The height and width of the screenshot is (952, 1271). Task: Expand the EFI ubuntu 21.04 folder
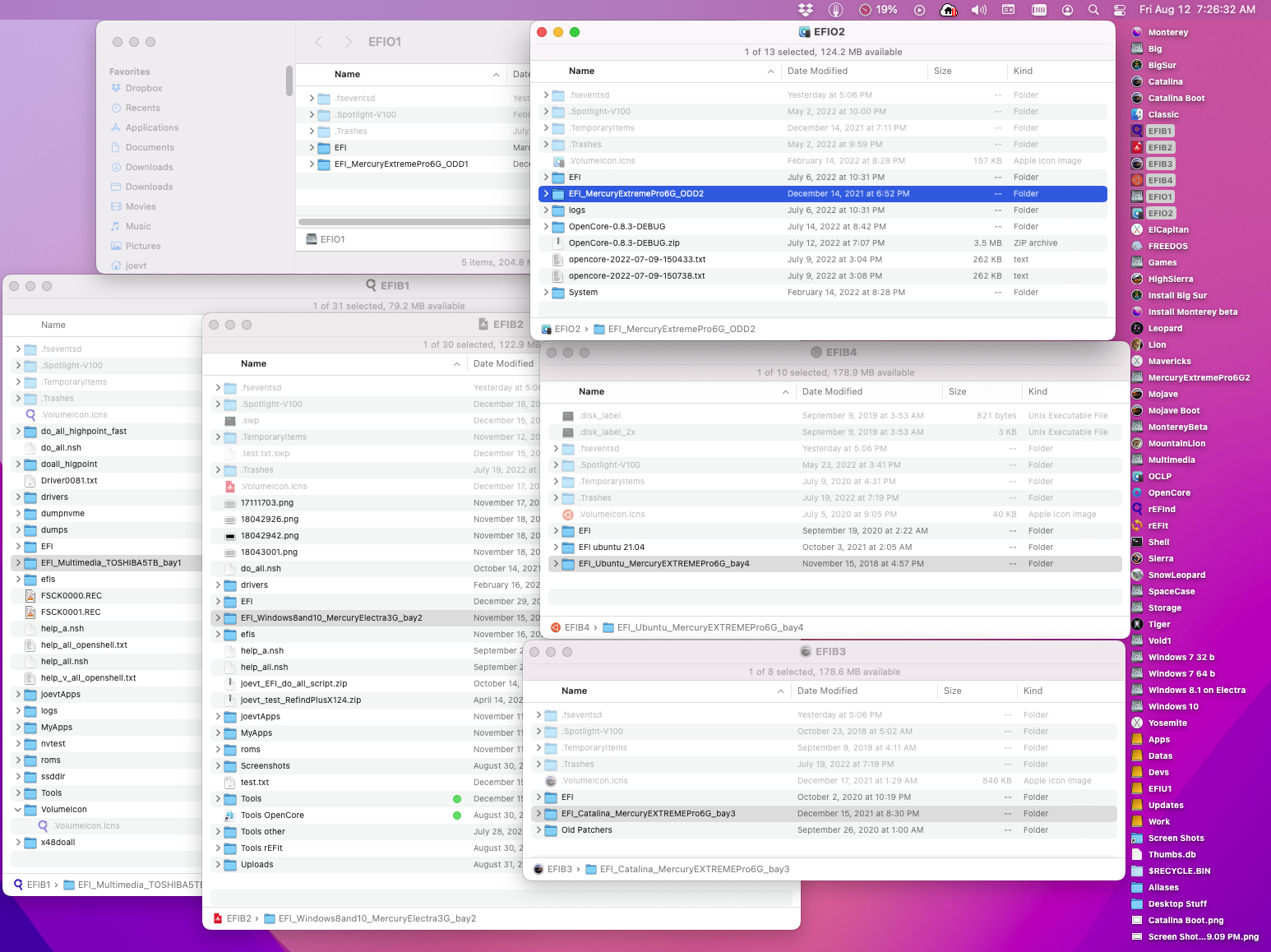(557, 548)
